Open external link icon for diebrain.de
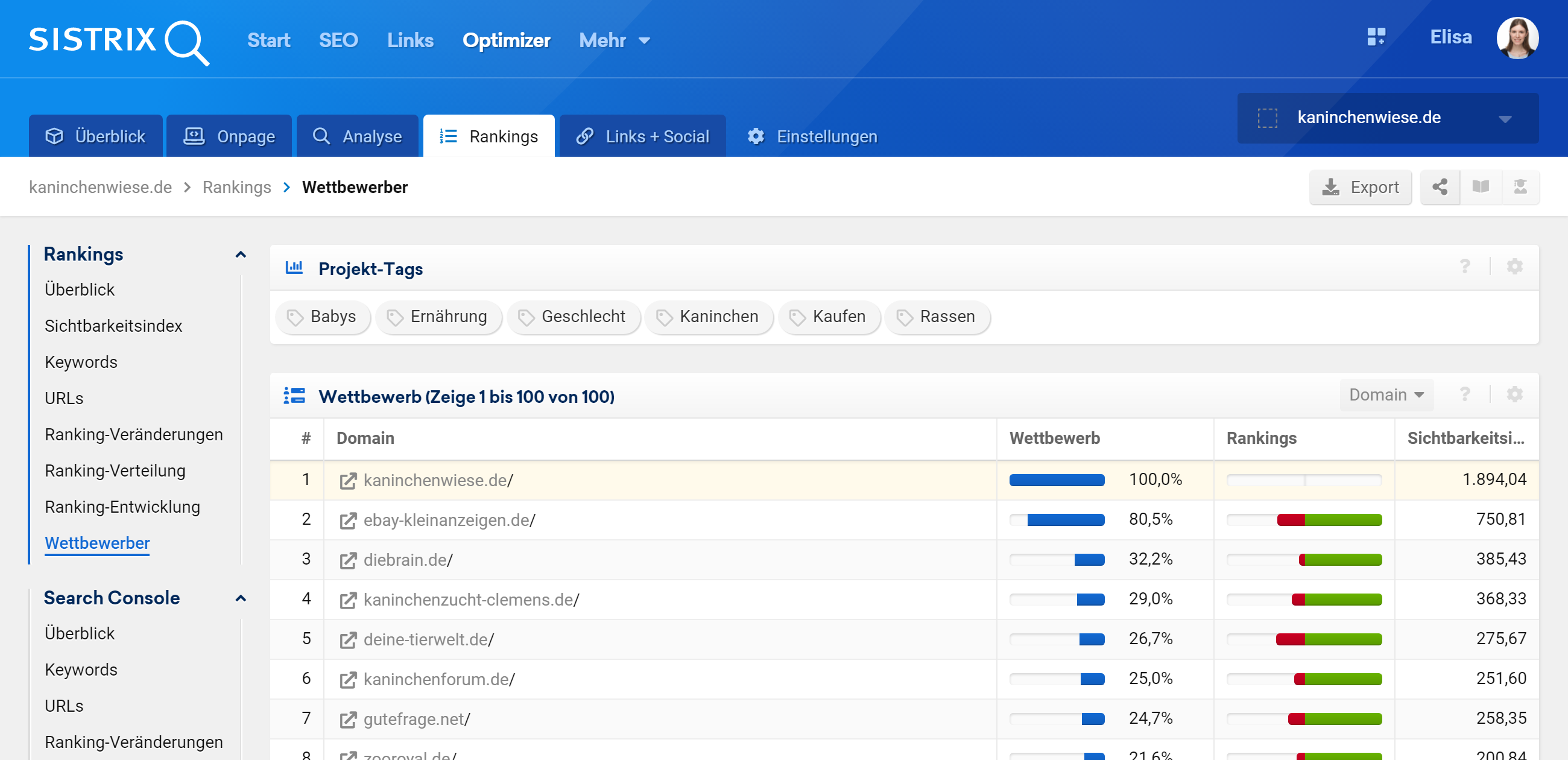Viewport: 1568px width, 760px height. 347,560
